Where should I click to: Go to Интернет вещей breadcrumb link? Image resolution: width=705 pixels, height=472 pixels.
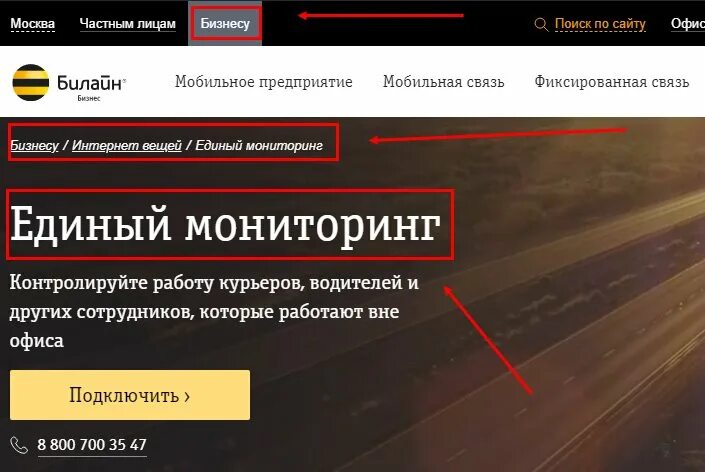pos(127,145)
